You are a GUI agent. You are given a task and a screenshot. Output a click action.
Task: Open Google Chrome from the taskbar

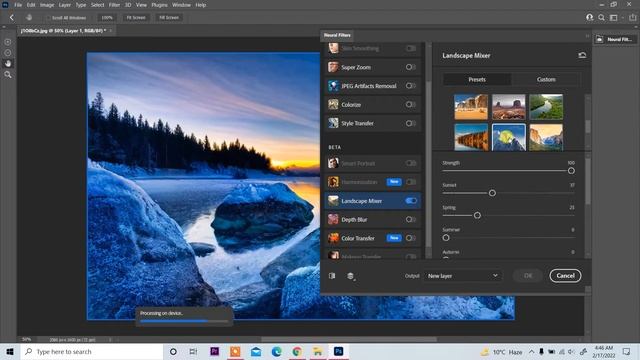click(297, 351)
